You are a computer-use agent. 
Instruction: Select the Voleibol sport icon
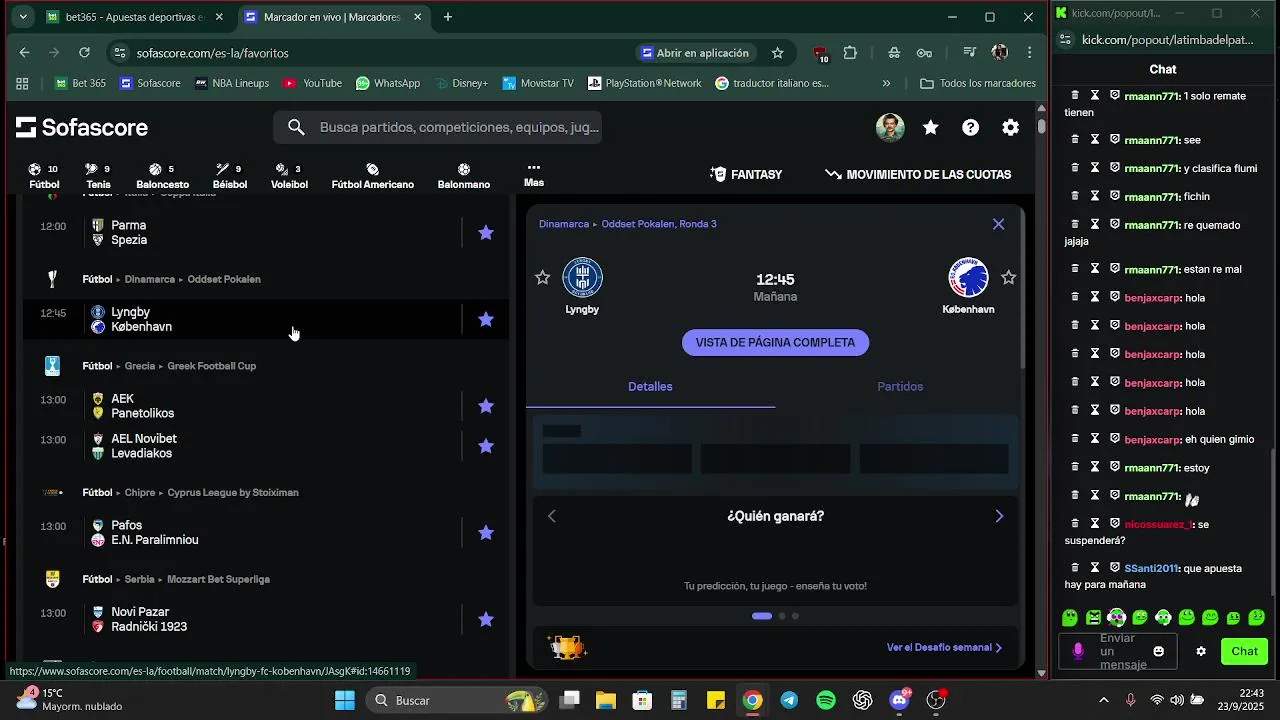(289, 176)
